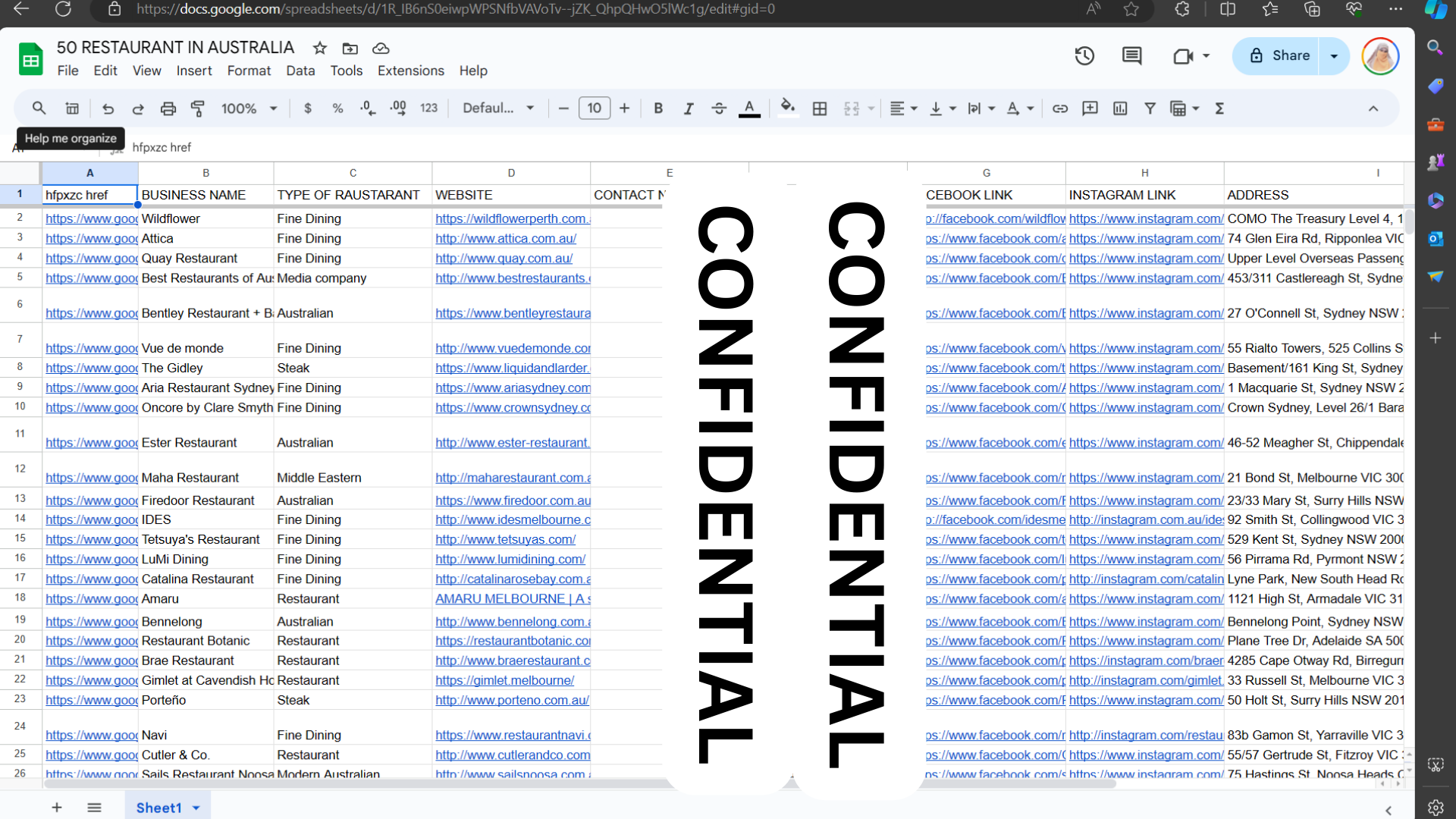Open zoom 100% dropdown
This screenshot has height=819, width=1456.
coord(249,108)
